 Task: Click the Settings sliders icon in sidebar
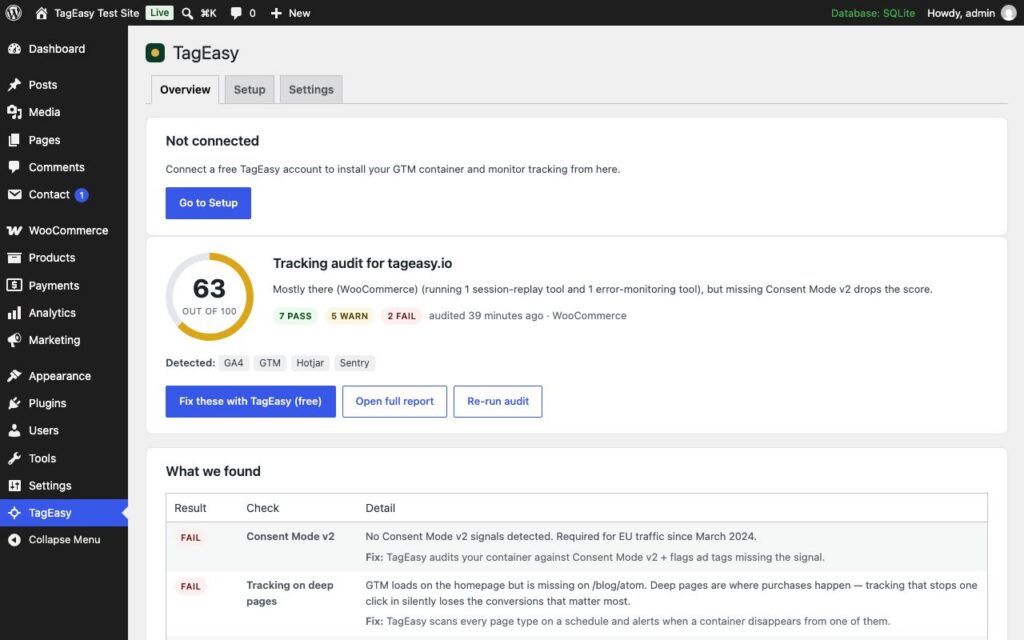(x=14, y=486)
